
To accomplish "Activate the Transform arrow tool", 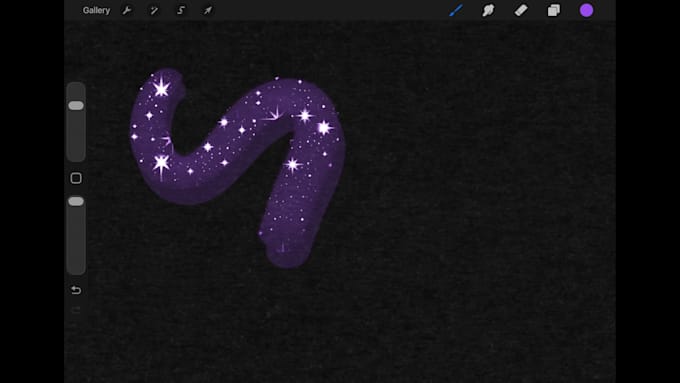I will pos(208,10).
